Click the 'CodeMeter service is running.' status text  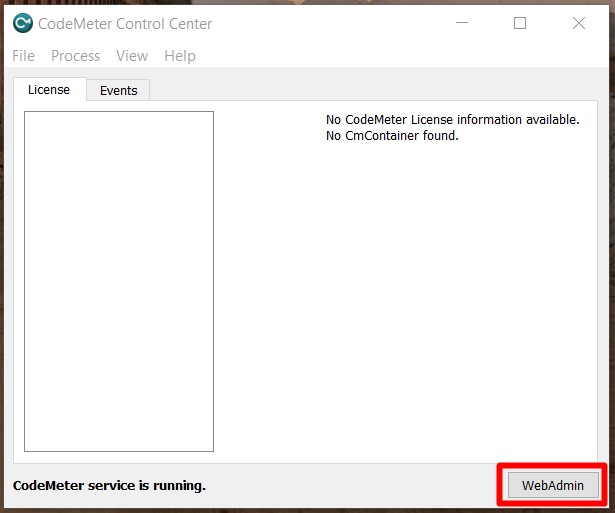(x=109, y=486)
